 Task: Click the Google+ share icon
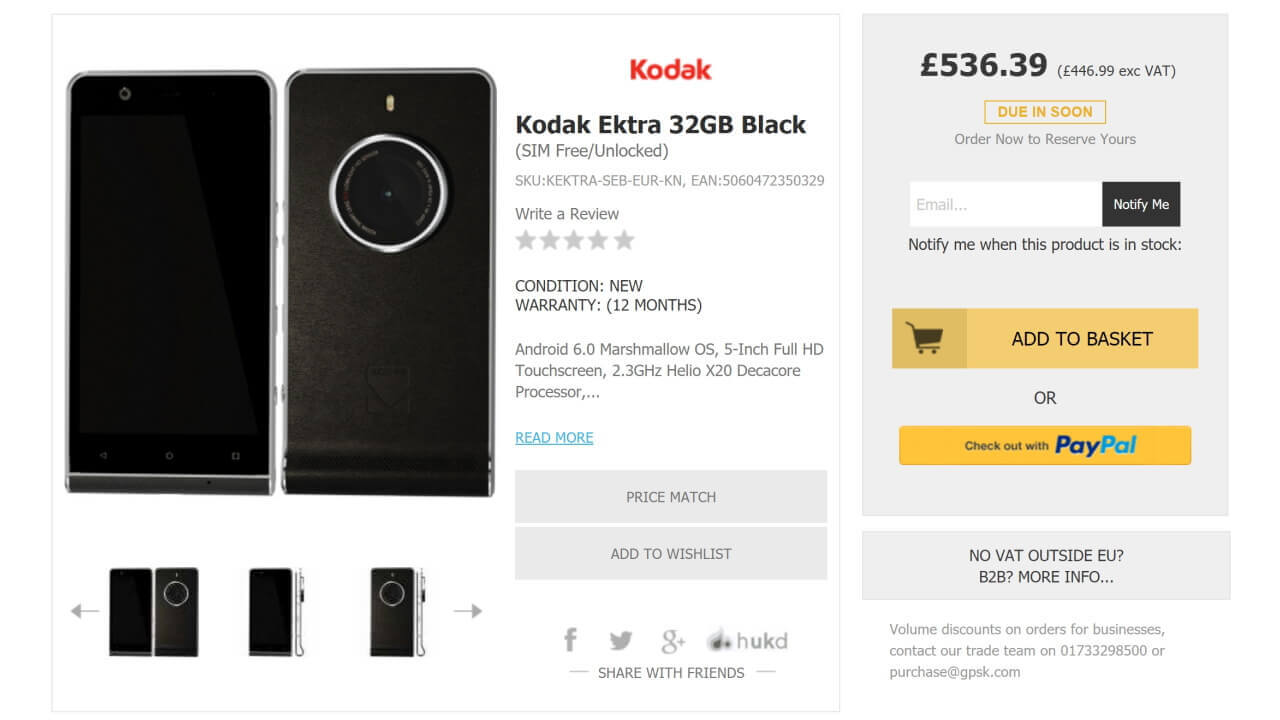pos(673,639)
